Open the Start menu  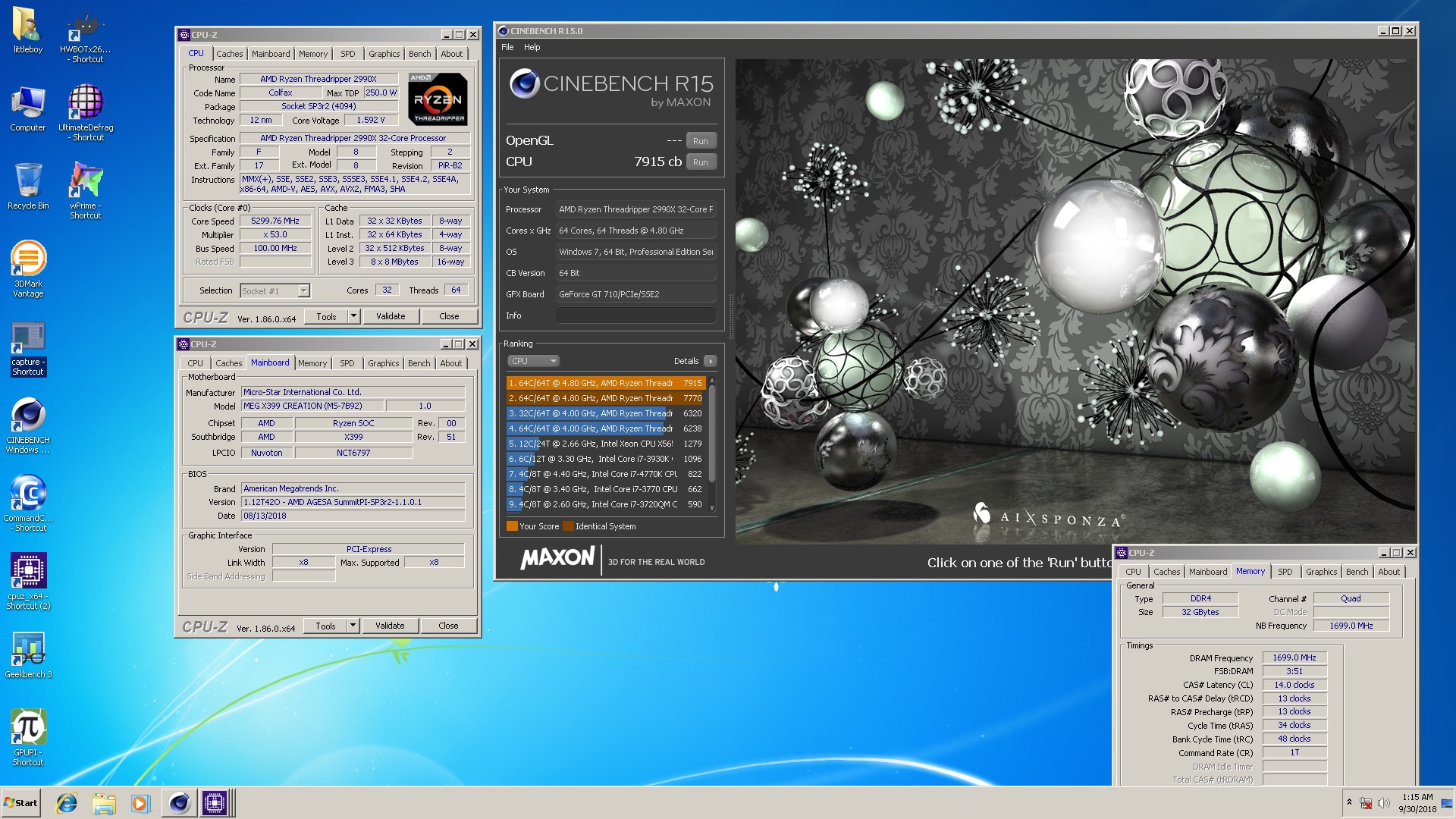tap(21, 803)
